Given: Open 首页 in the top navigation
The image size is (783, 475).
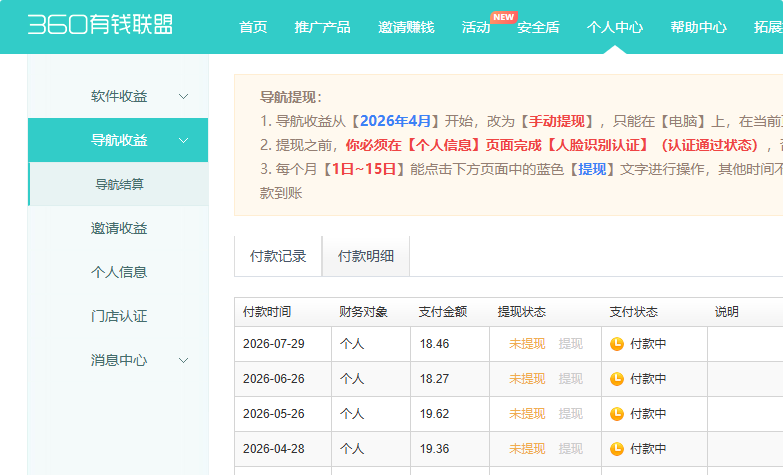Looking at the screenshot, I should (253, 27).
